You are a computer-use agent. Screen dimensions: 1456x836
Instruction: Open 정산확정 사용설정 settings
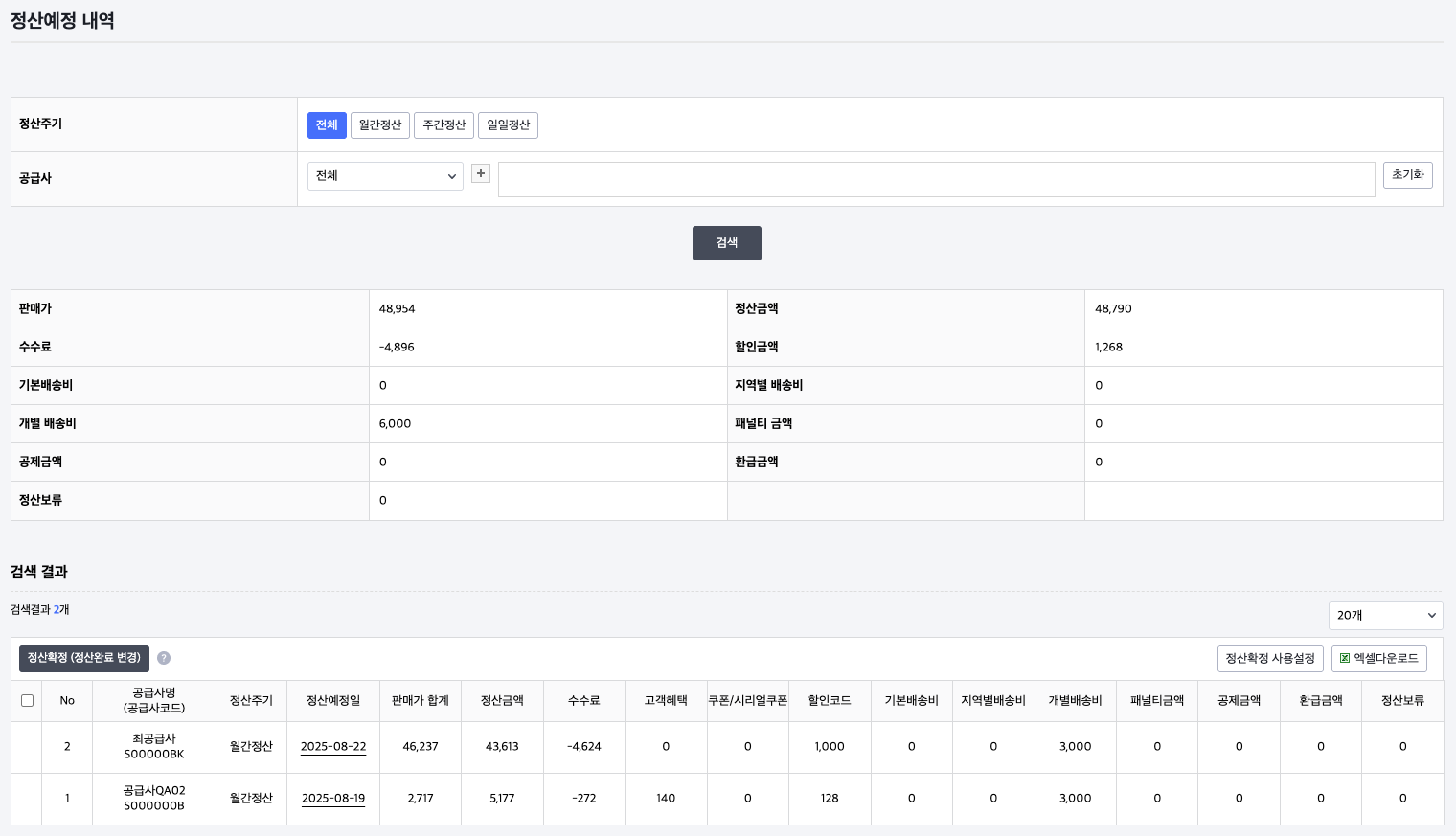1269,659
